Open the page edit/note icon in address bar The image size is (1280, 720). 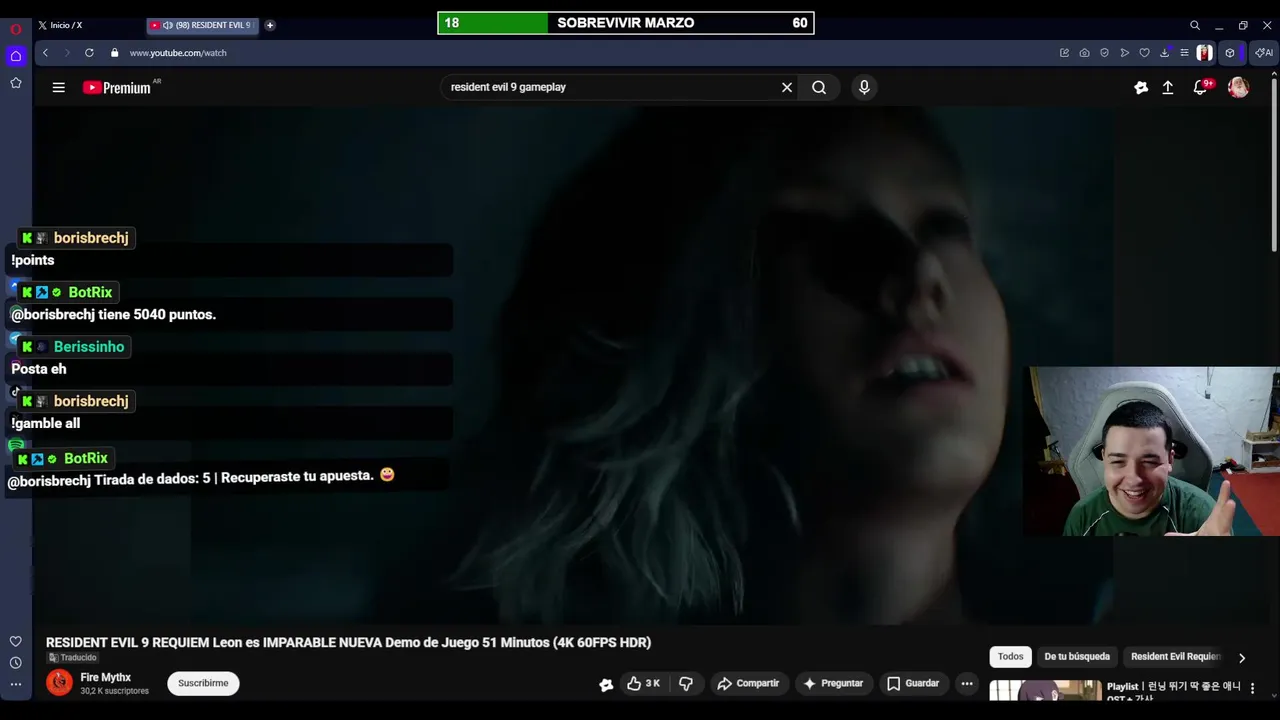[1064, 53]
